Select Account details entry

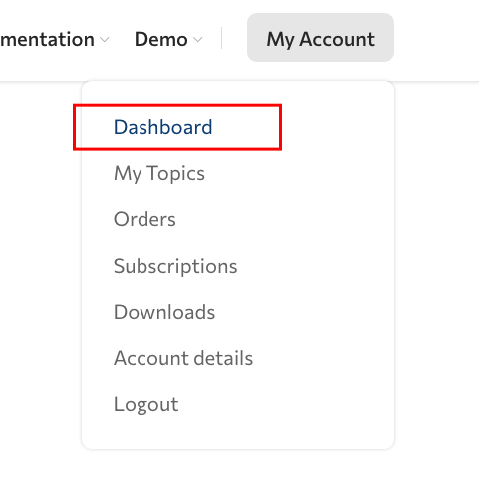(x=184, y=358)
